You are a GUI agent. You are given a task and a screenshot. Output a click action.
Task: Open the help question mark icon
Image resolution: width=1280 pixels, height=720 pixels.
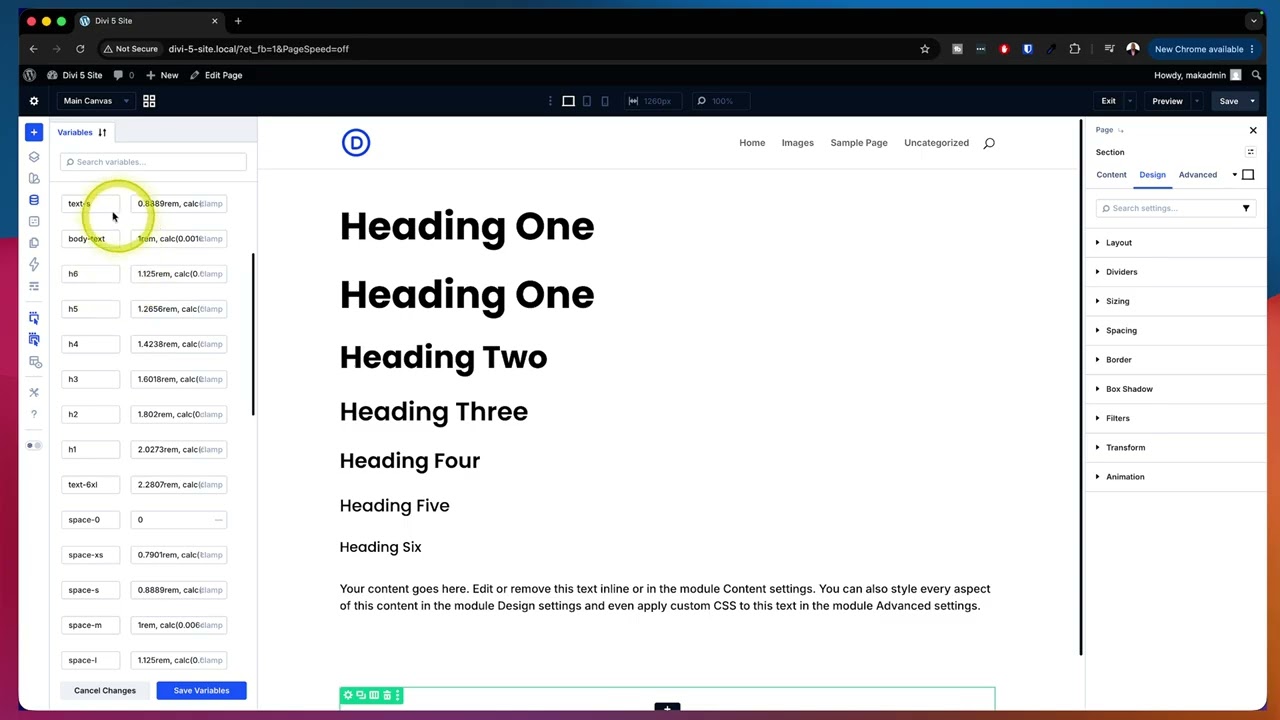pyautogui.click(x=34, y=414)
